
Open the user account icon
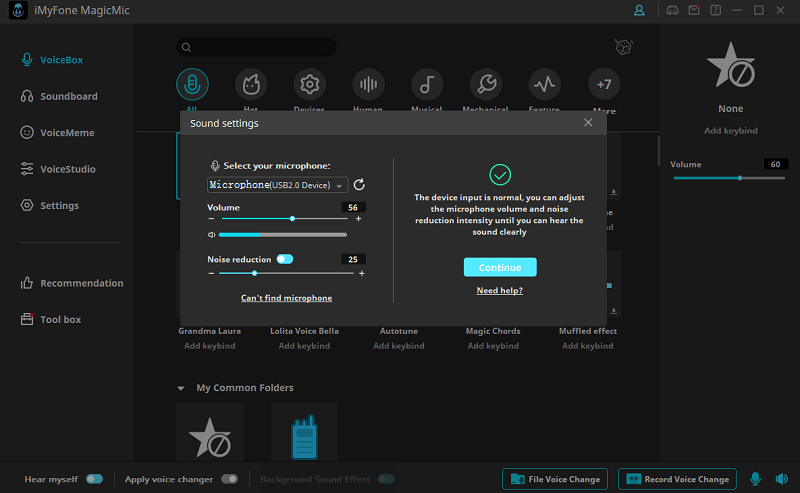point(639,10)
